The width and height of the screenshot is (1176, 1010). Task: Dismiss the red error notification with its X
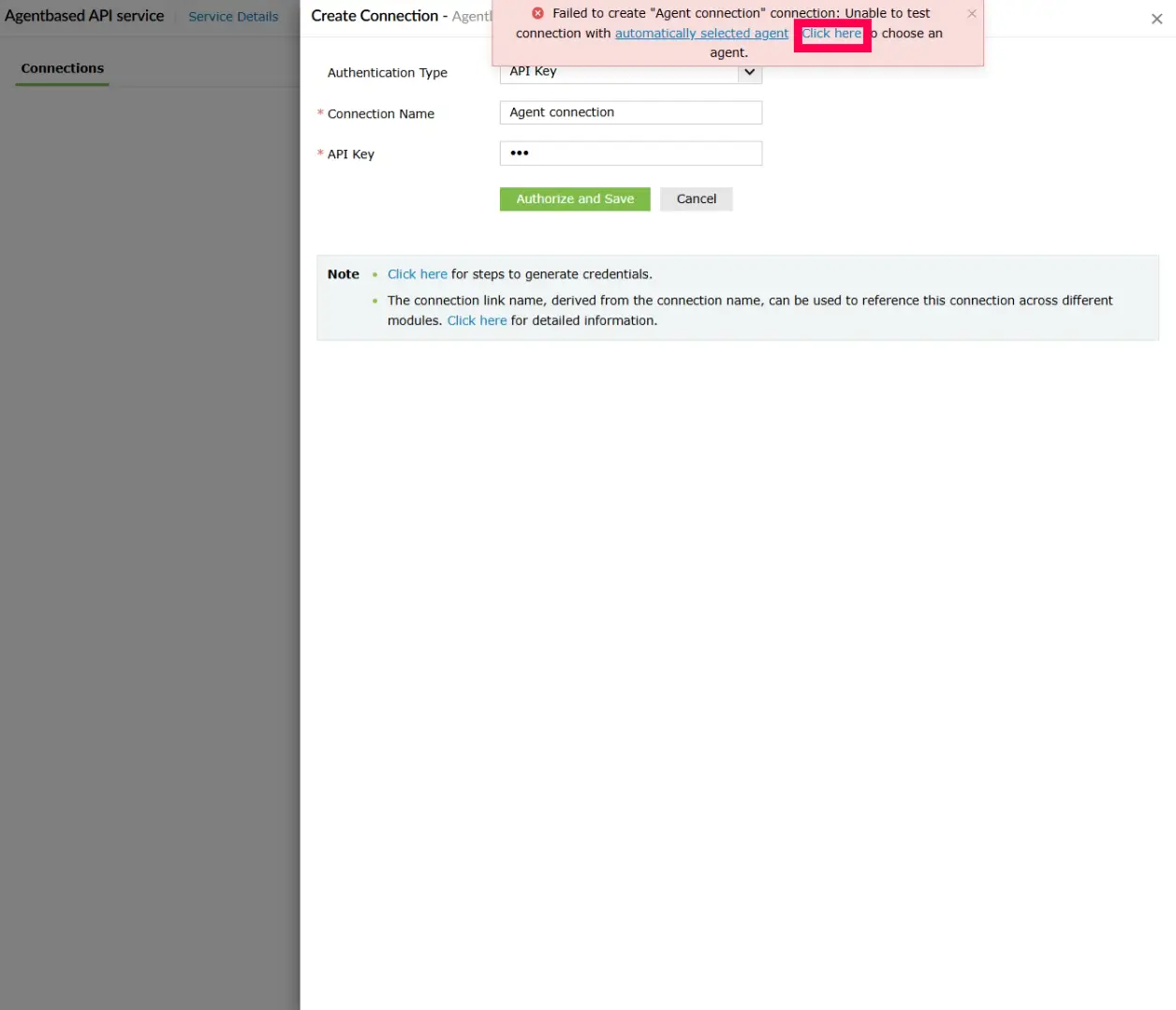tap(972, 13)
